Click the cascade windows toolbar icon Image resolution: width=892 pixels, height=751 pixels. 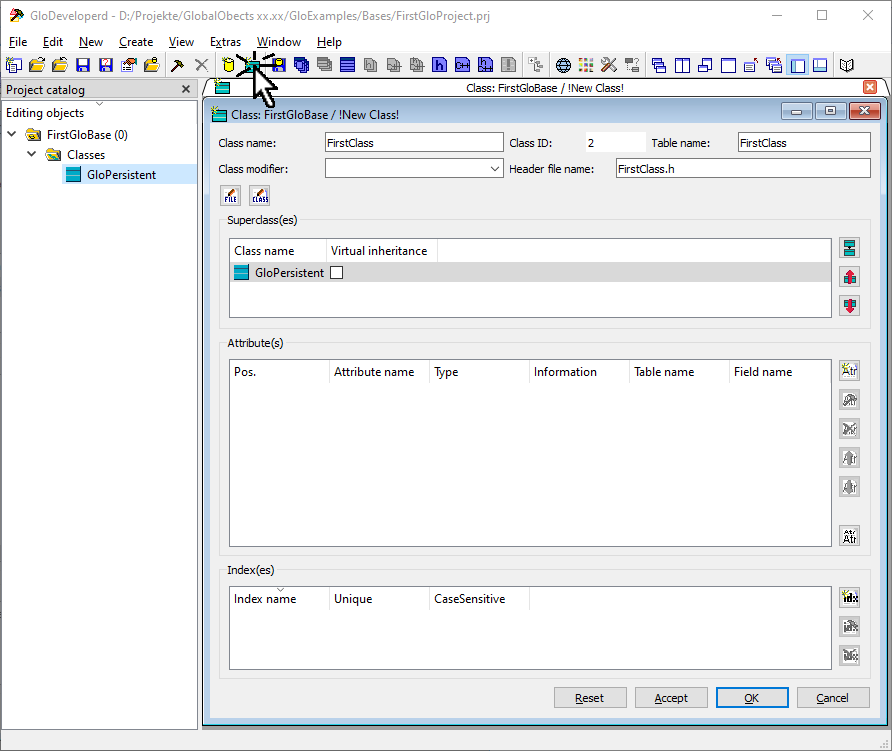(658, 65)
